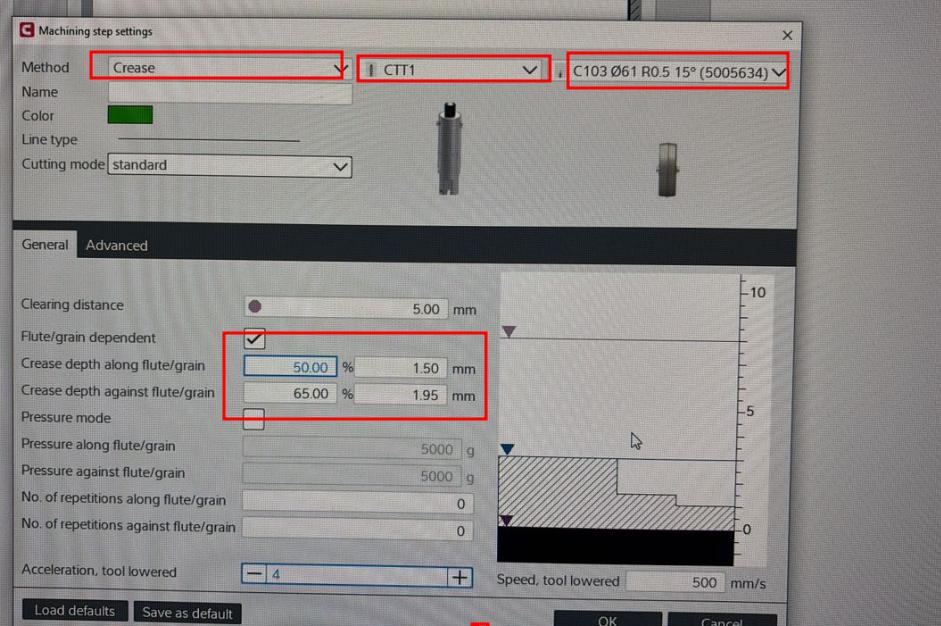Screen dimensions: 941x626
Task: Close the Machining step settings dialog
Action: point(787,35)
